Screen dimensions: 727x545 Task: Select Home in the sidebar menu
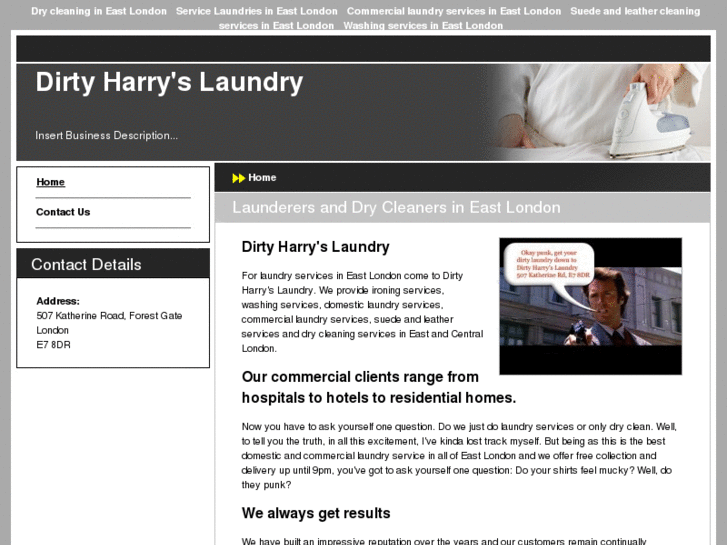[51, 182]
